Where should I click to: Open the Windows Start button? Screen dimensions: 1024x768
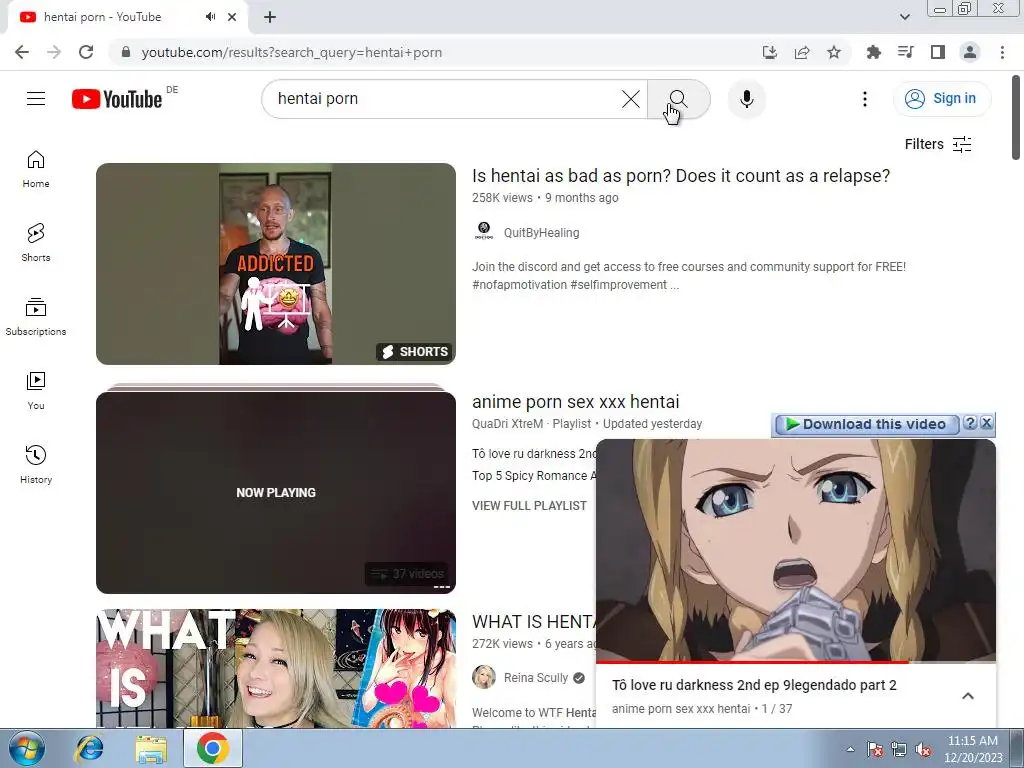(x=26, y=749)
